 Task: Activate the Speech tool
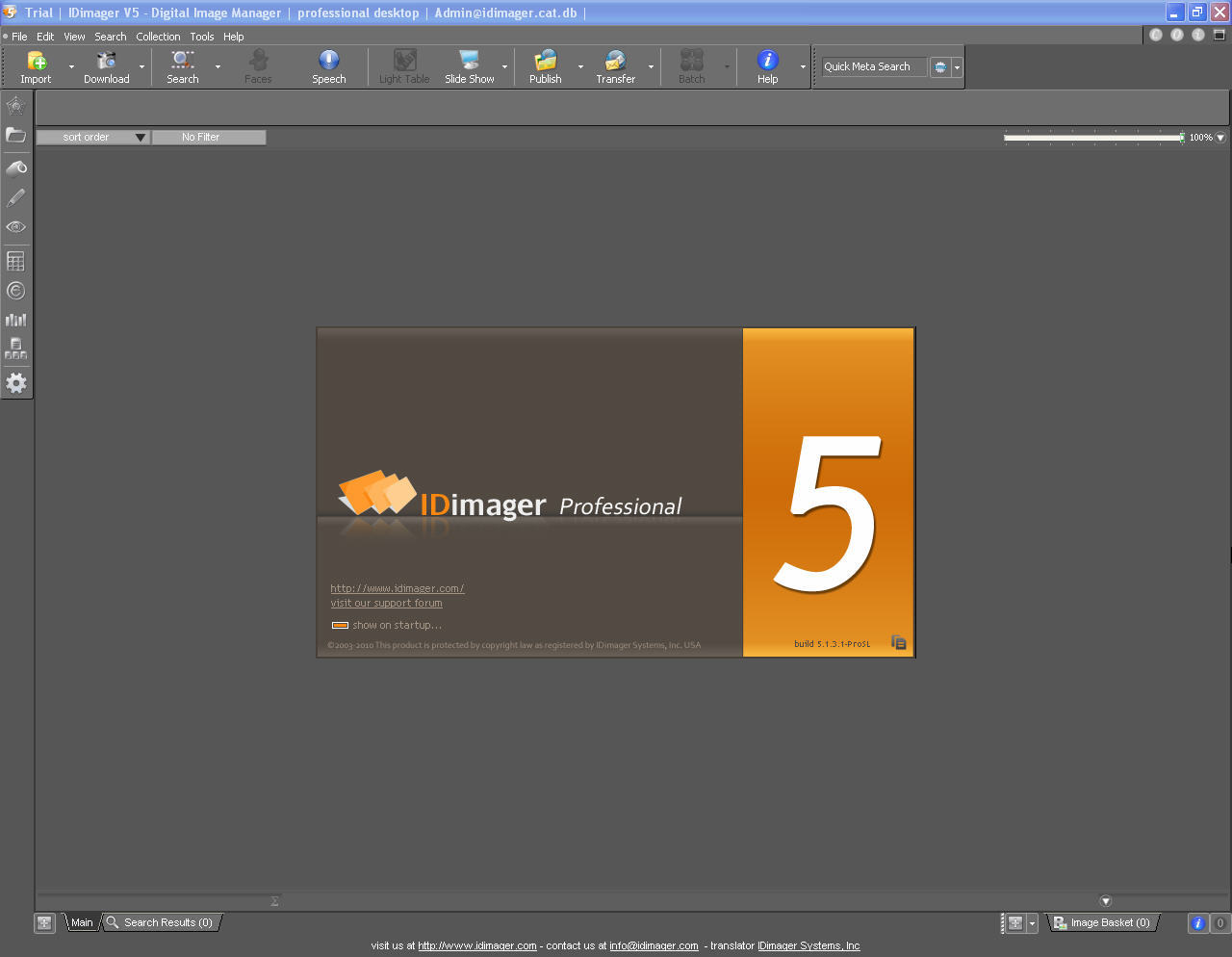click(x=329, y=66)
